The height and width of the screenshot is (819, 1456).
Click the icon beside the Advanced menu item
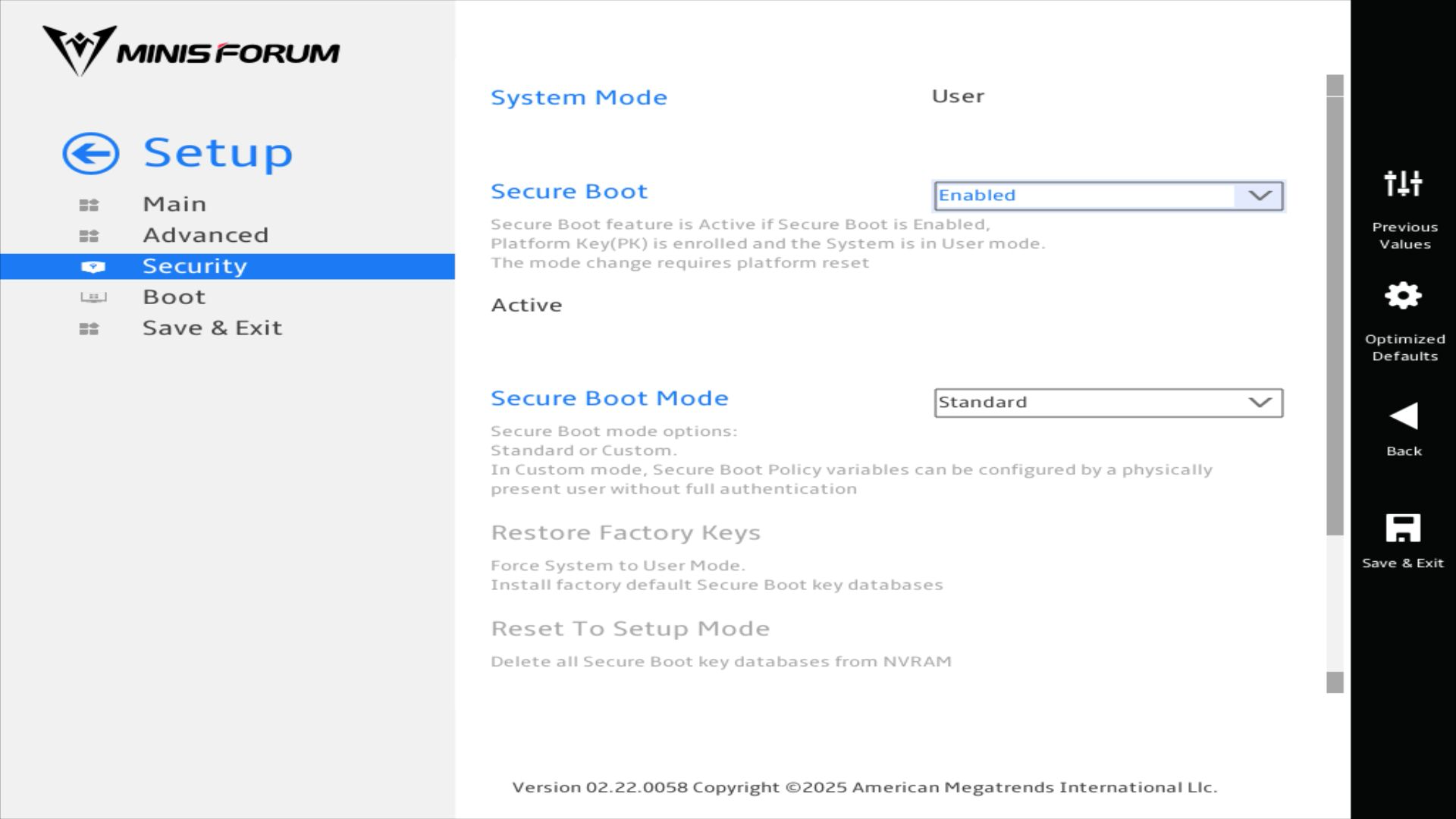[89, 236]
